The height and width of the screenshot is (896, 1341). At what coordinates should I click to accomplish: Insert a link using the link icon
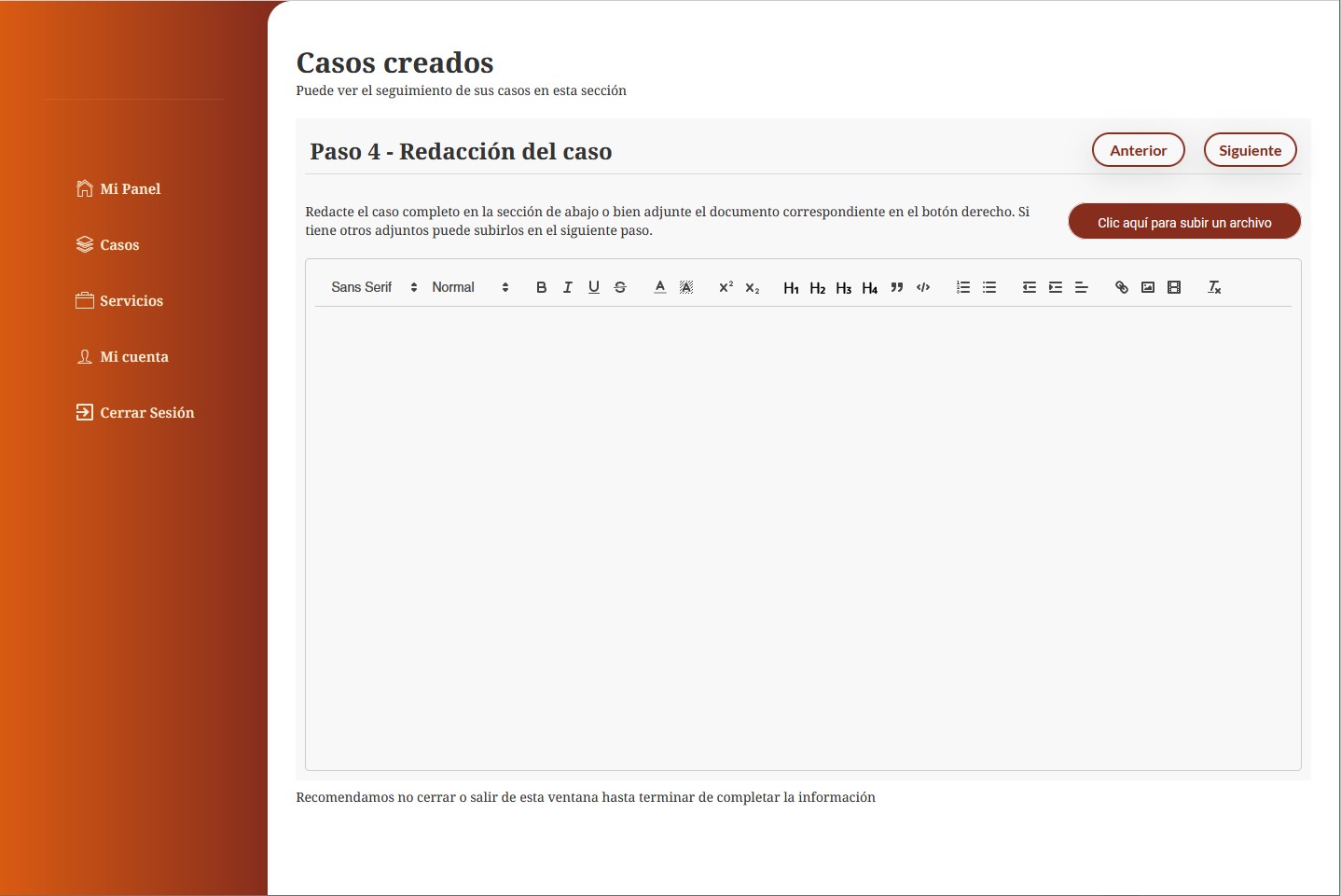pyautogui.click(x=1122, y=287)
